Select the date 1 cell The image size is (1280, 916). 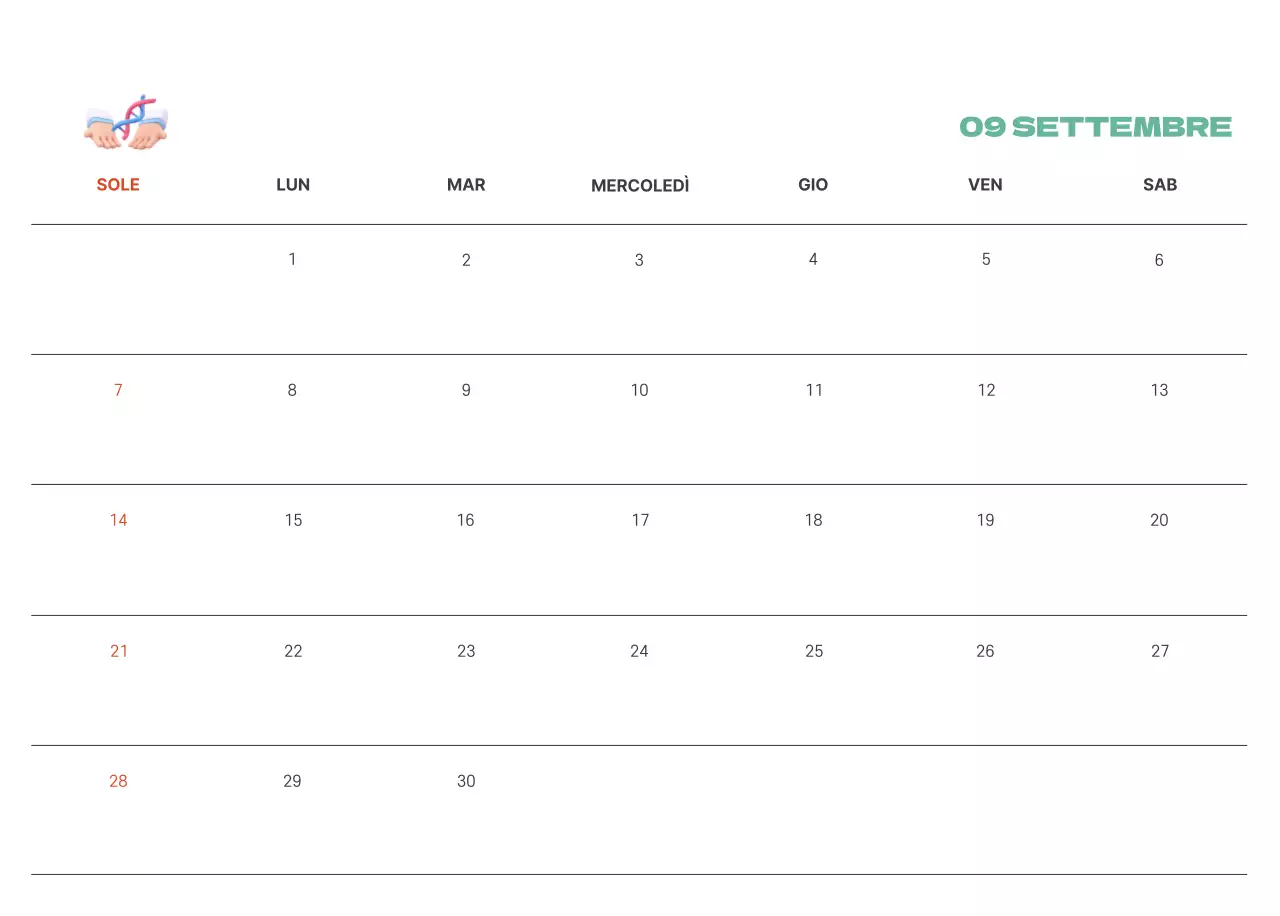[x=292, y=260]
